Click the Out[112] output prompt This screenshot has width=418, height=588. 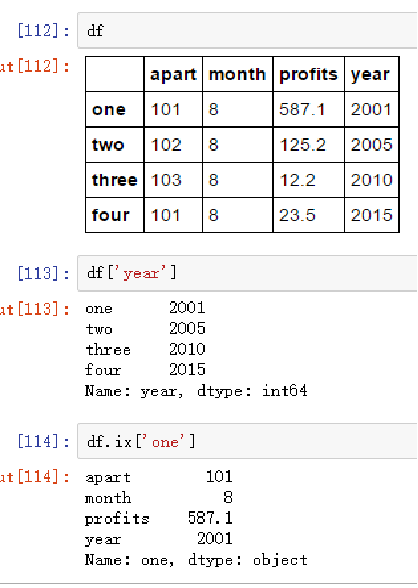(35, 66)
